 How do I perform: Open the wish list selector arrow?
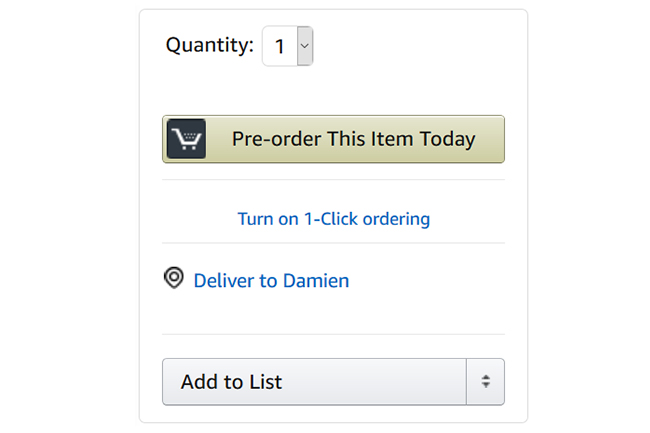485,381
